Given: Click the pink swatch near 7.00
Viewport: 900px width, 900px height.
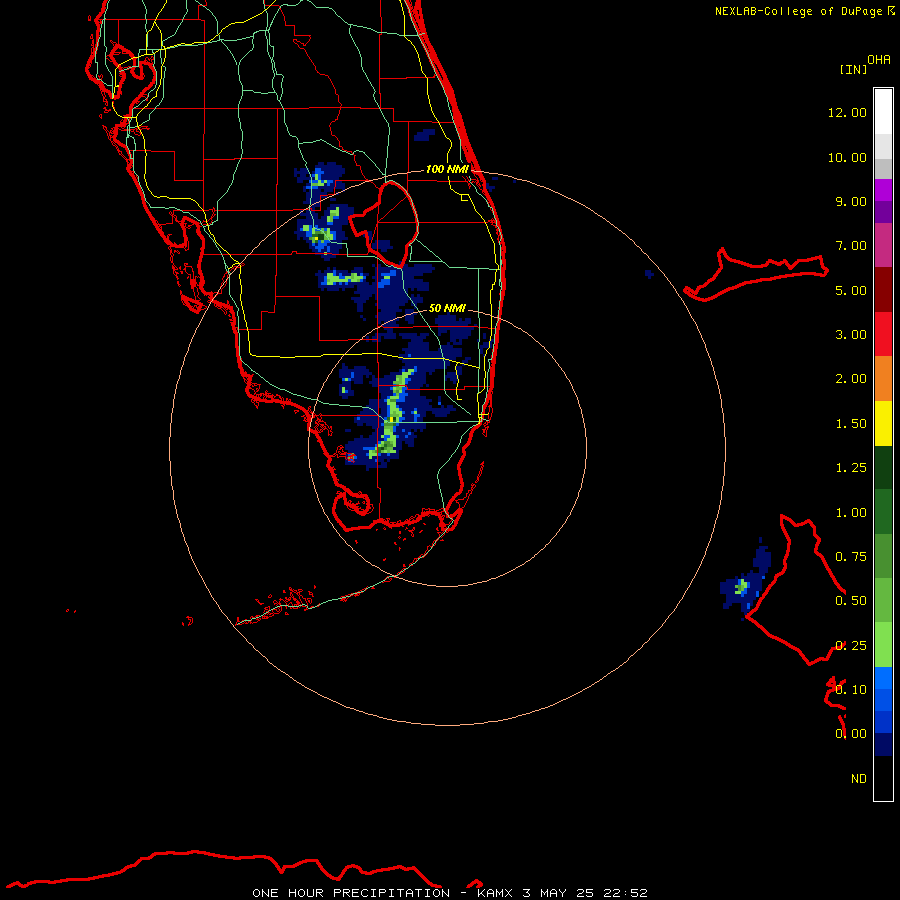Looking at the screenshot, I should [883, 245].
